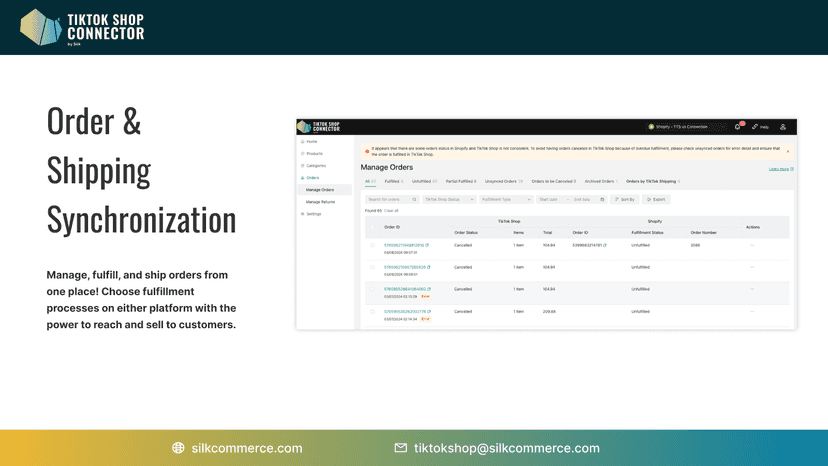Switch to the Orders to be Canceled tab
This screenshot has width=828, height=466.
point(553,182)
